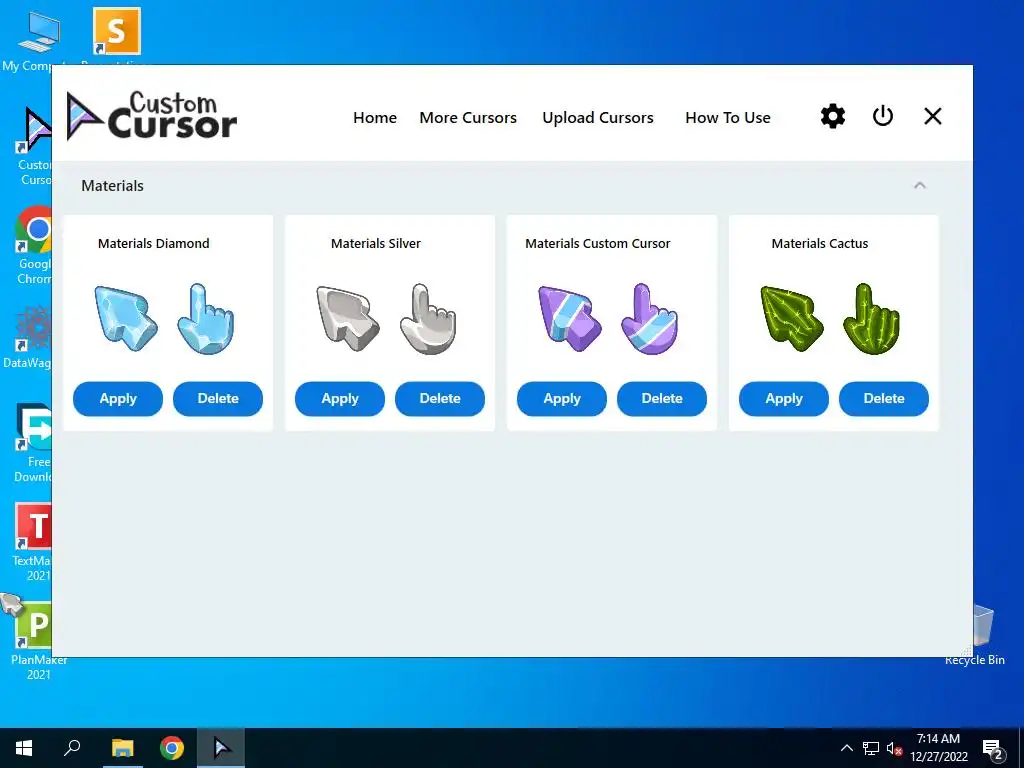
Task: Delete the Materials Custom Cursor pack
Action: point(662,398)
